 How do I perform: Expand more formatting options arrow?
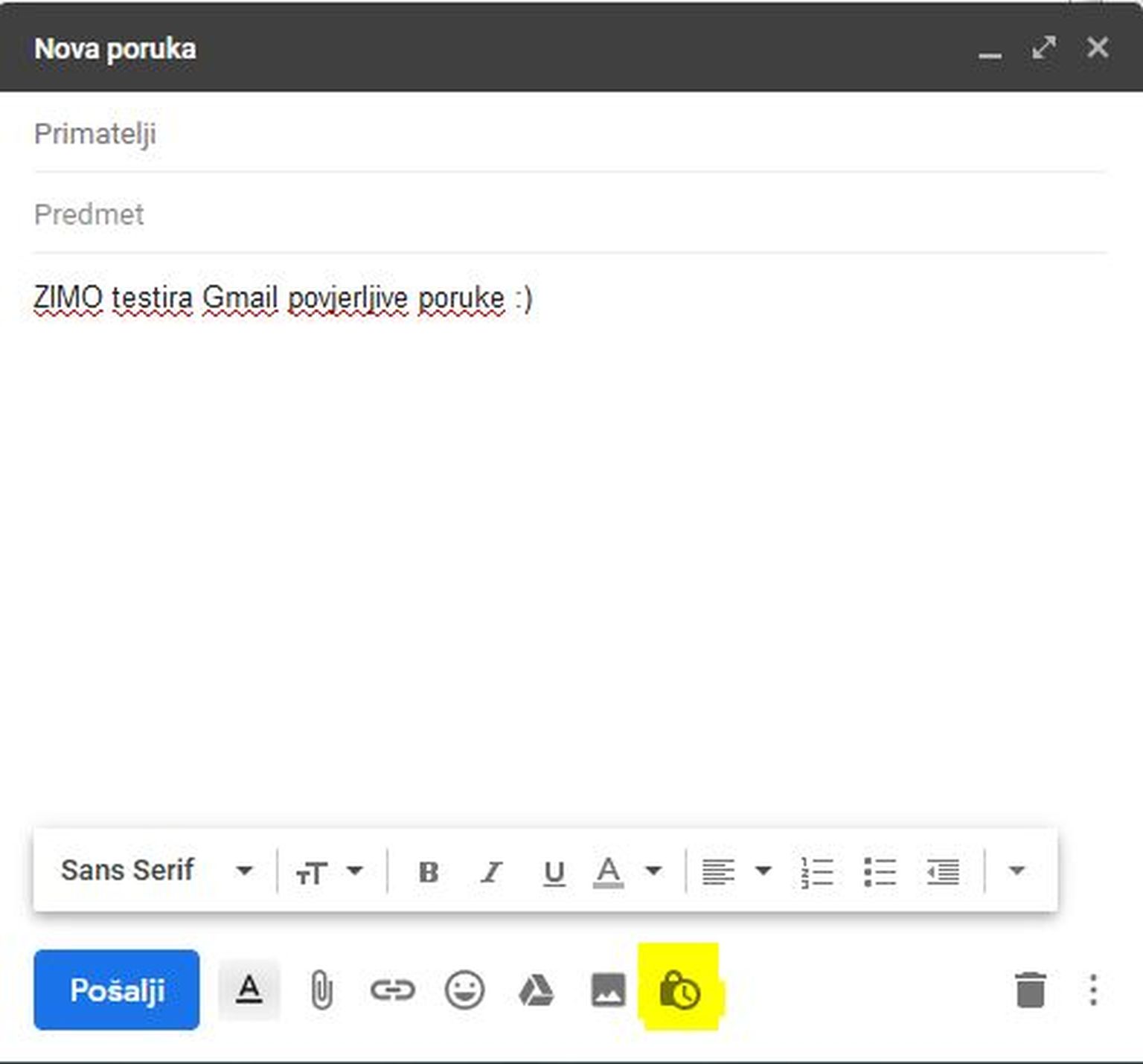1016,870
